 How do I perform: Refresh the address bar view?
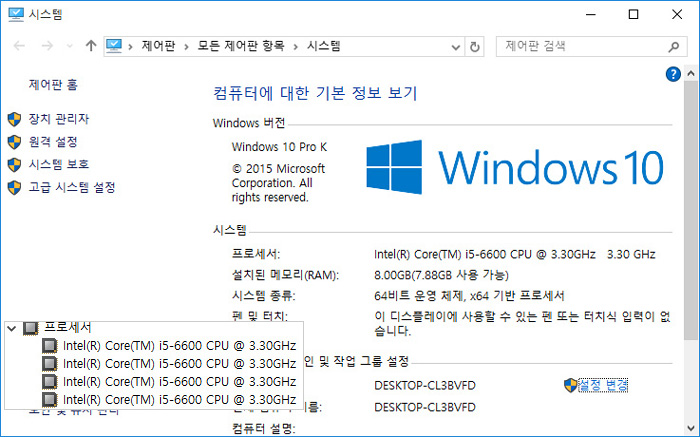click(x=475, y=46)
